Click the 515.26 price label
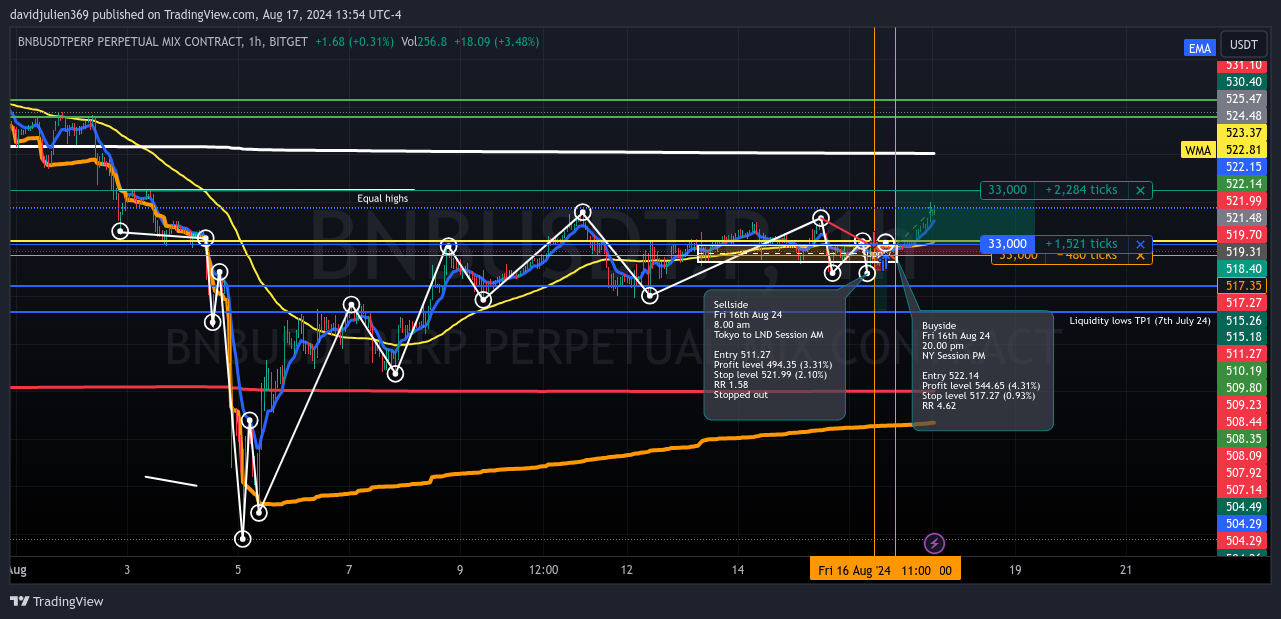 (x=1243, y=320)
